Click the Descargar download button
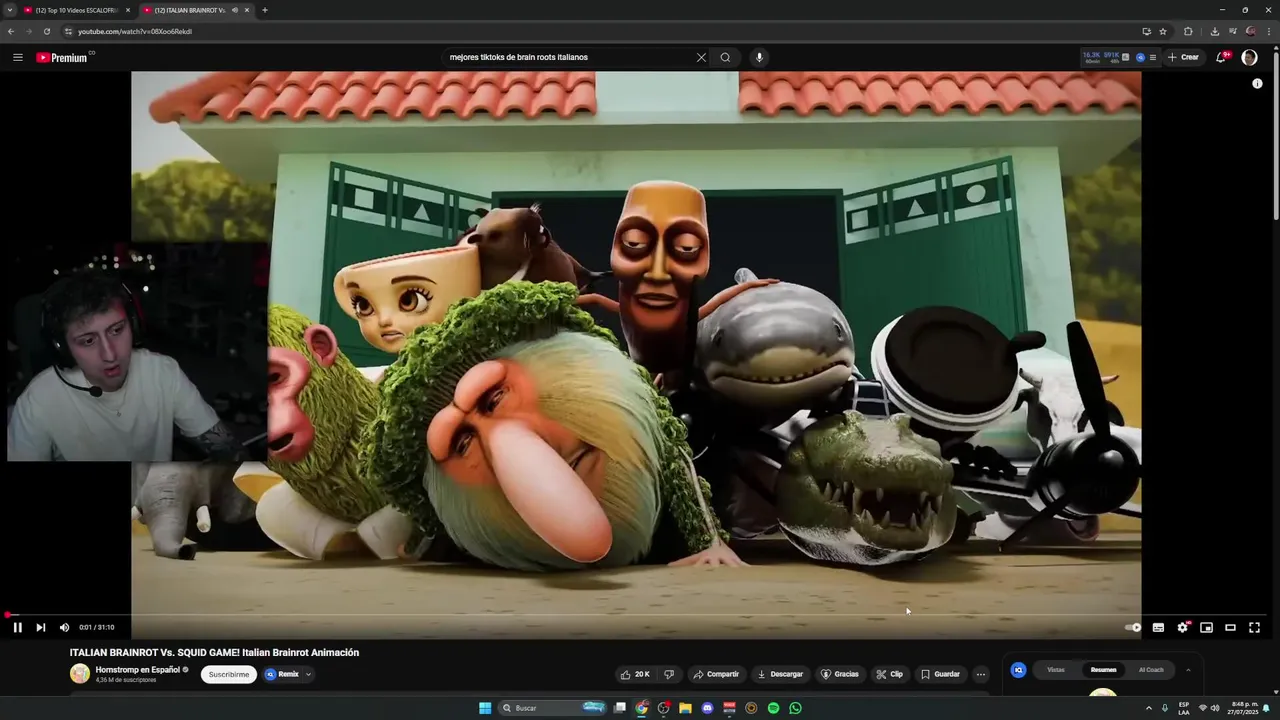1280x720 pixels. (780, 674)
